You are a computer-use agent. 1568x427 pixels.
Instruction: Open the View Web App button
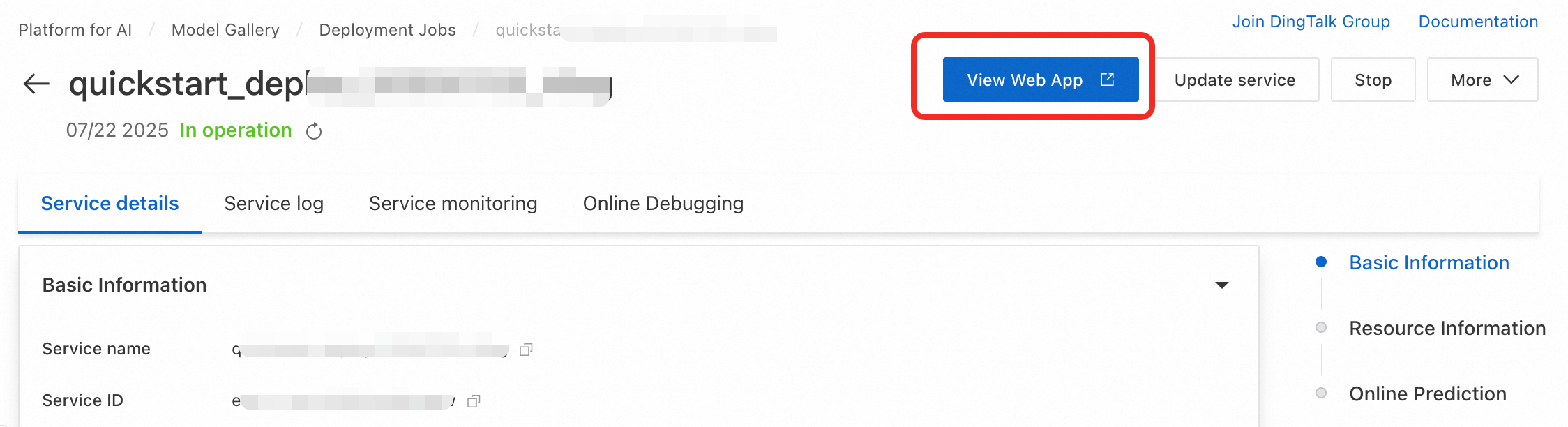pos(1041,80)
